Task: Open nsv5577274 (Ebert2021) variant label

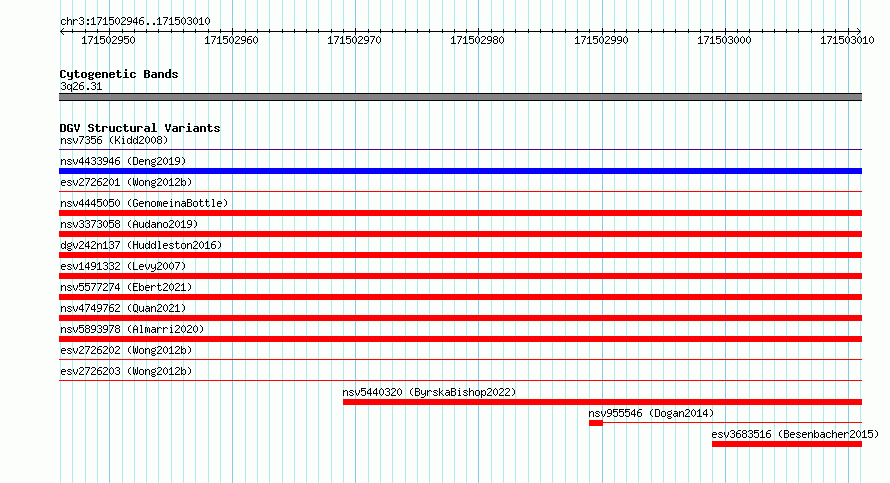Action: [126, 287]
